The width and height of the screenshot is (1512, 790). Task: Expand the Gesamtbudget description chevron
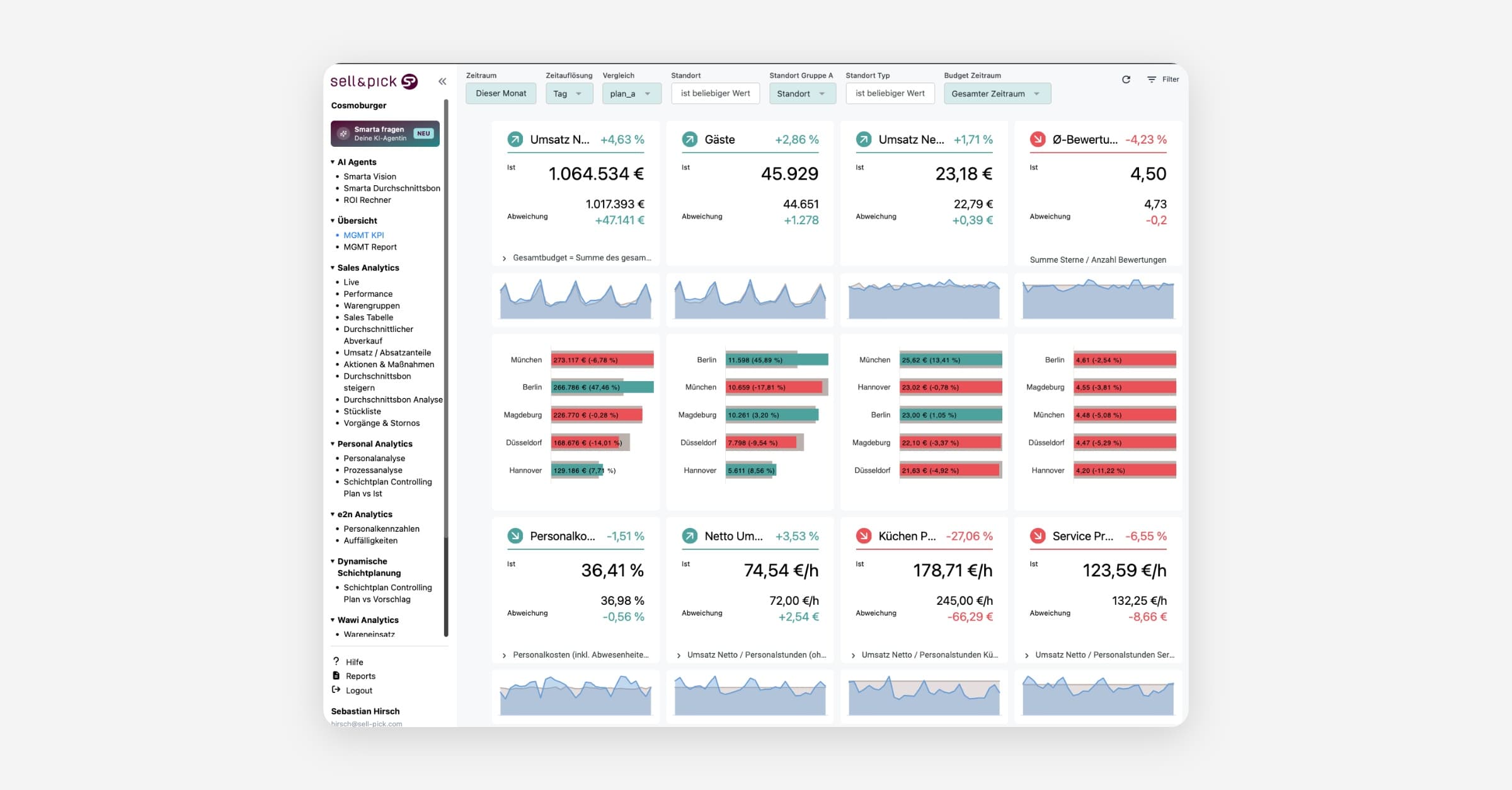pos(504,258)
